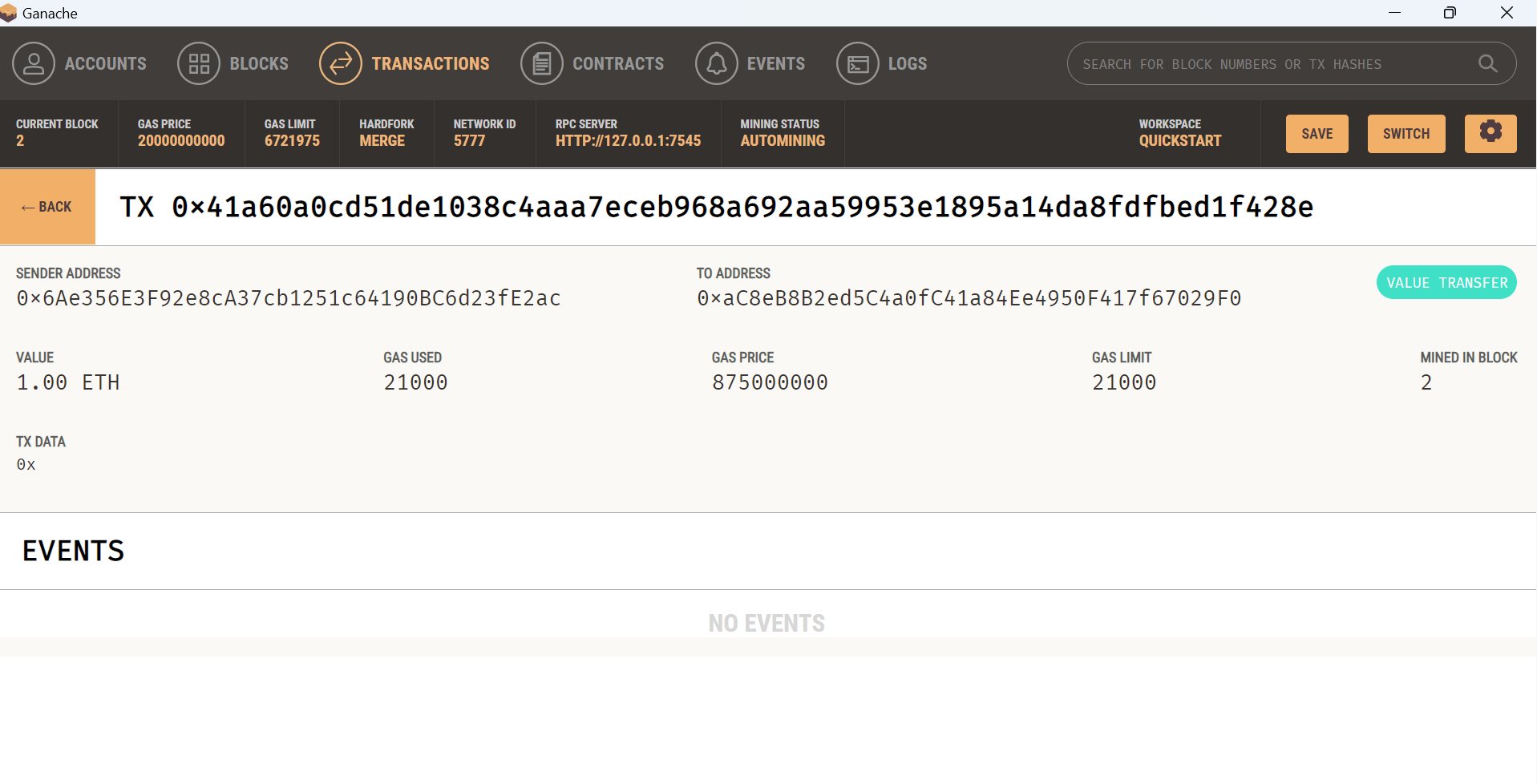1537x784 pixels.
Task: Go back with the BACK button
Action: point(47,207)
